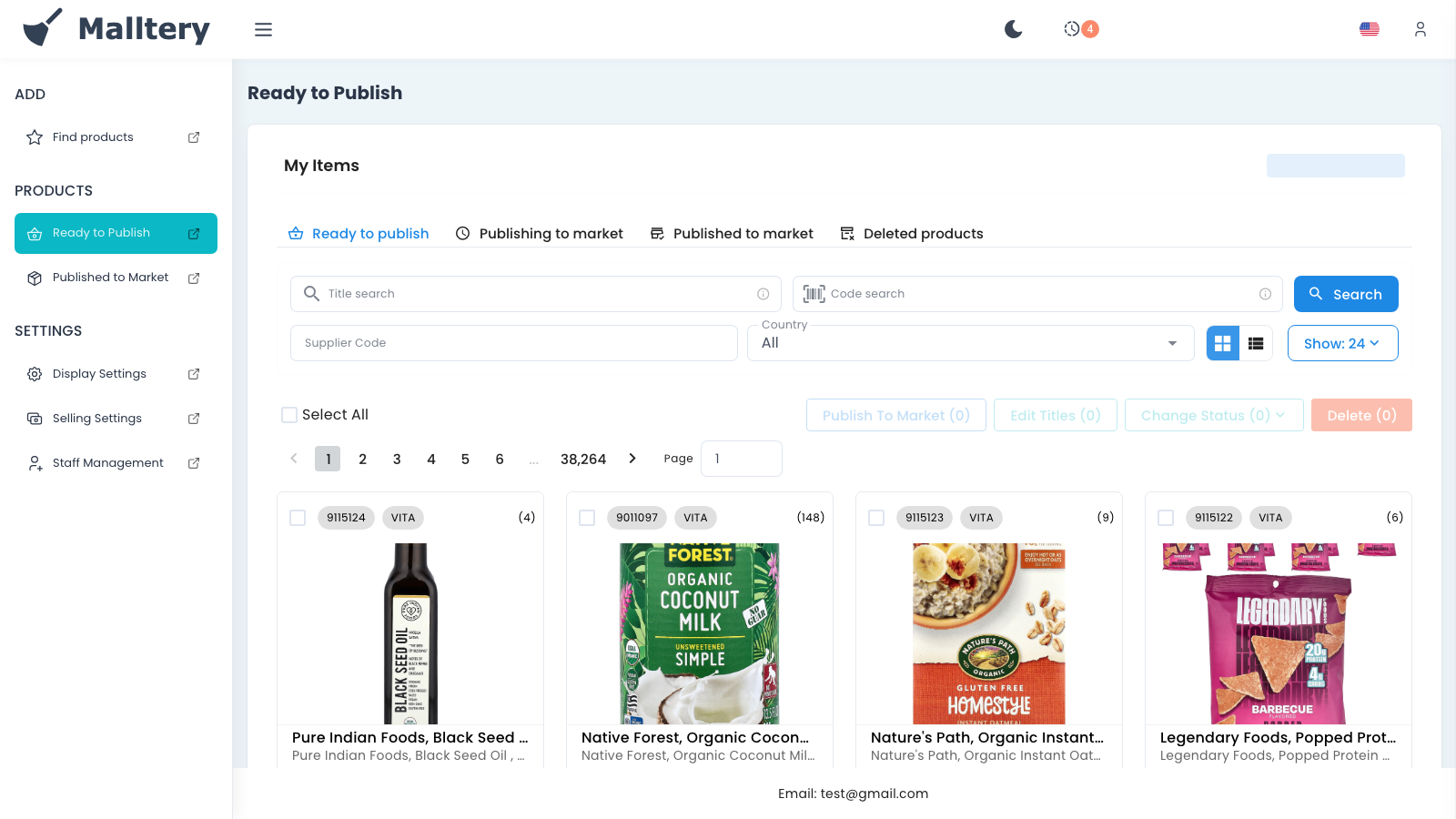This screenshot has width=1456, height=819.
Task: Select product 9115124 checkbox
Action: point(298,518)
